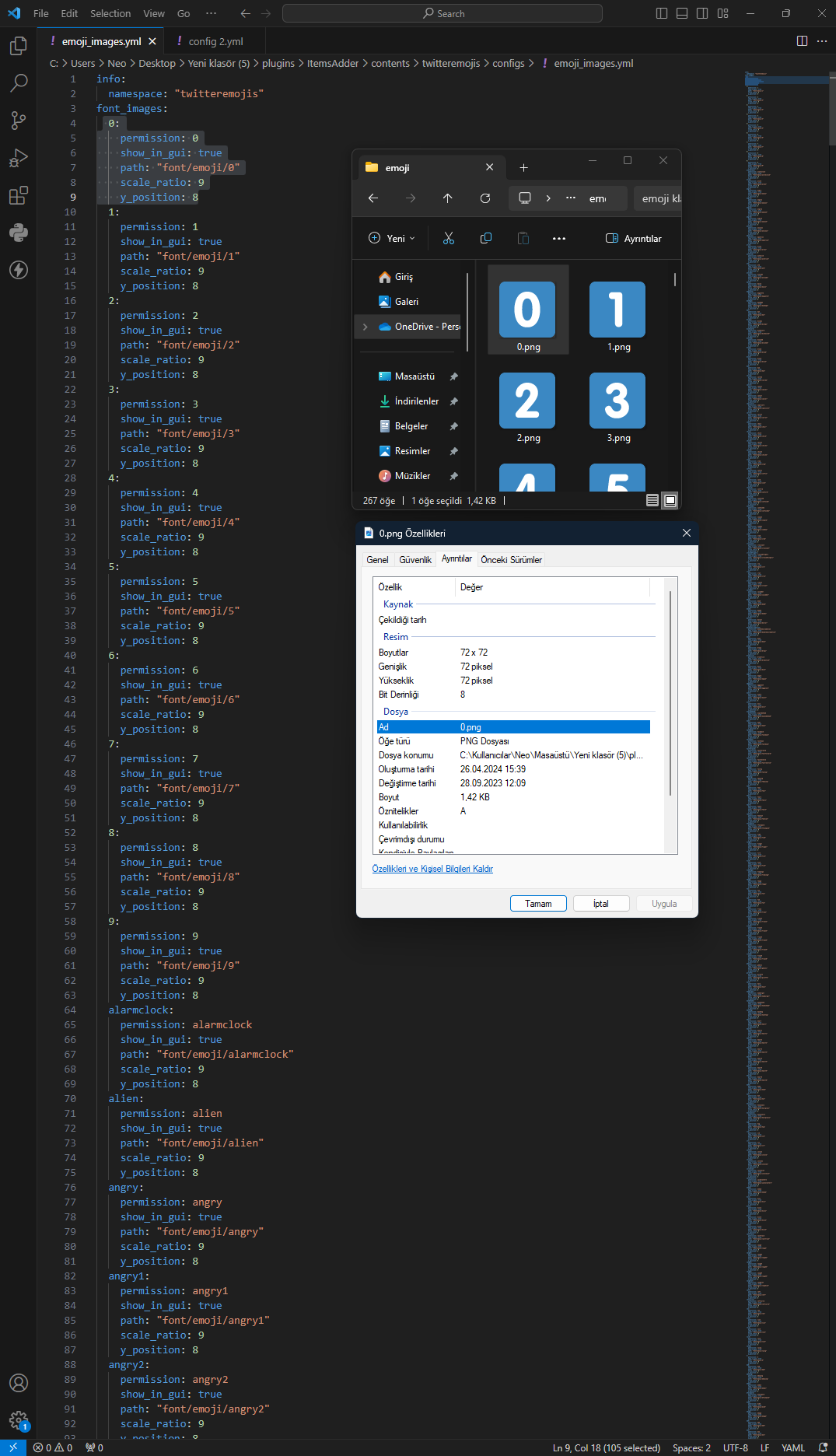Open the Search view in activity bar

[x=19, y=82]
